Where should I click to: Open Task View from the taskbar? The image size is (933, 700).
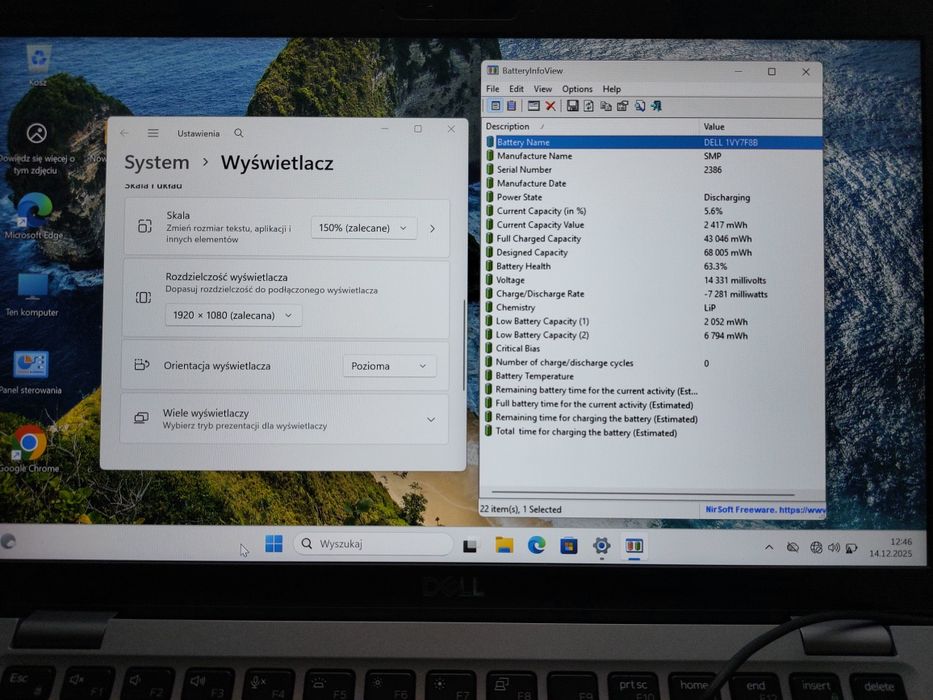click(x=470, y=545)
